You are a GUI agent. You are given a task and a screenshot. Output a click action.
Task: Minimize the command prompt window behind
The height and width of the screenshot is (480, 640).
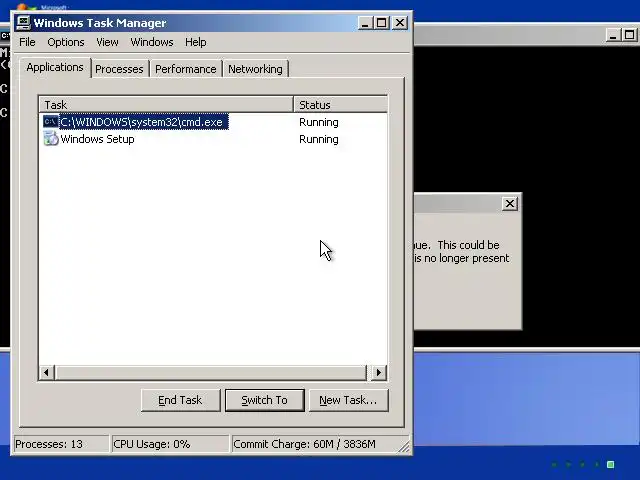(x=613, y=35)
